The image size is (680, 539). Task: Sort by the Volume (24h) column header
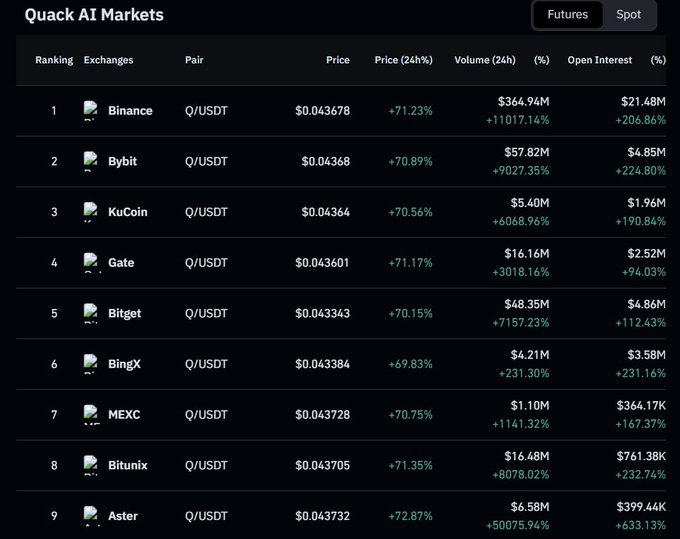pos(485,60)
